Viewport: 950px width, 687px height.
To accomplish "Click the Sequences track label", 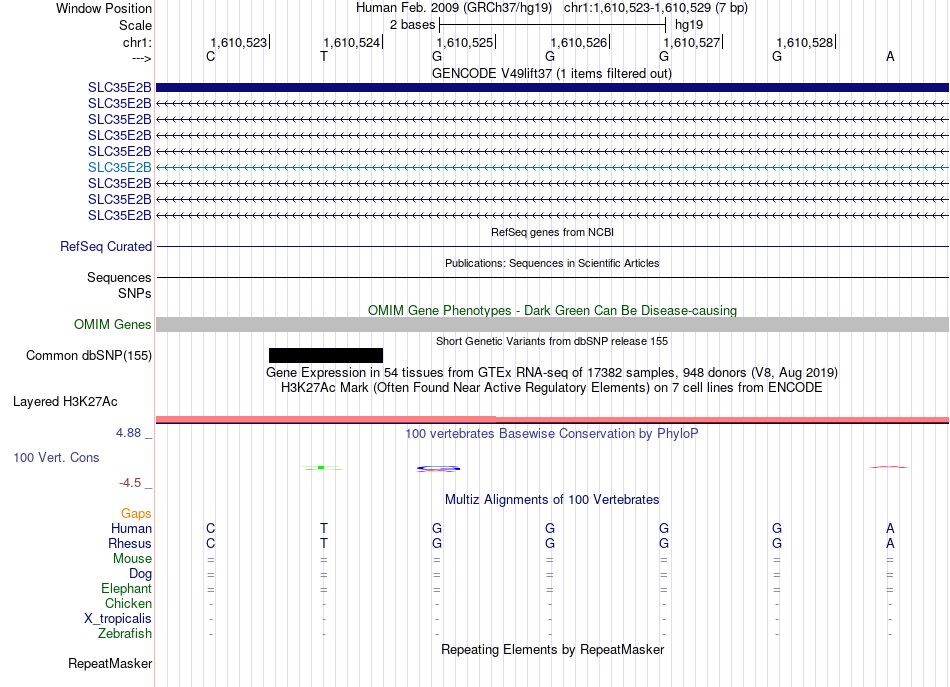I will (x=119, y=277).
